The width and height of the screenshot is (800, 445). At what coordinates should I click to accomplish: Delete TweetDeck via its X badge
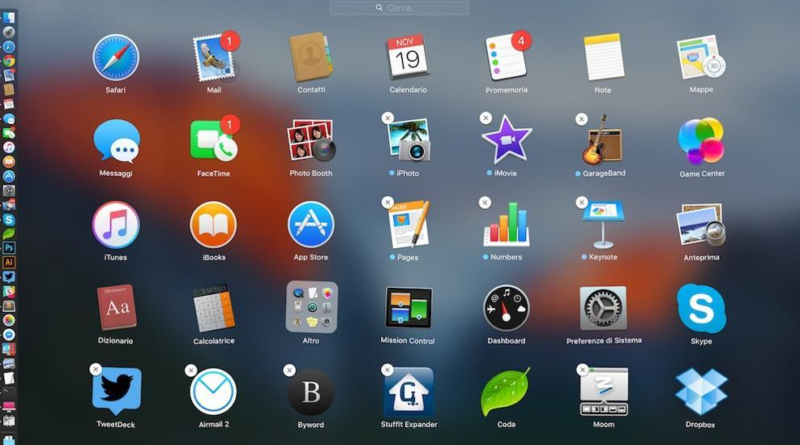[95, 369]
